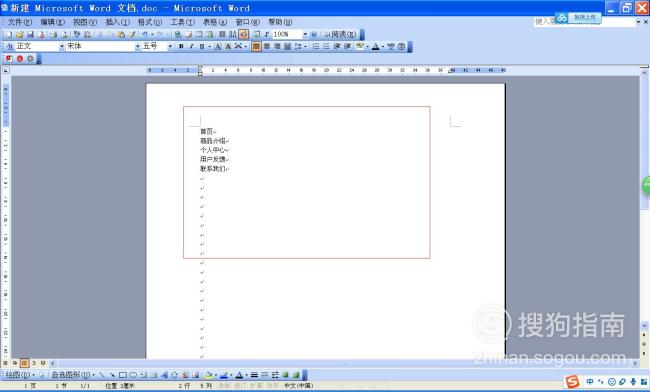Viewport: 650px width, 392px height.
Task: Select the Arrow drawing tool
Action: click(112, 375)
